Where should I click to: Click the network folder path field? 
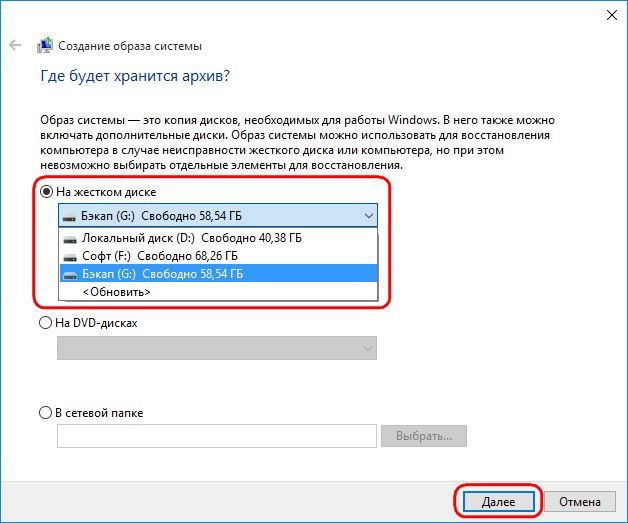click(217, 436)
